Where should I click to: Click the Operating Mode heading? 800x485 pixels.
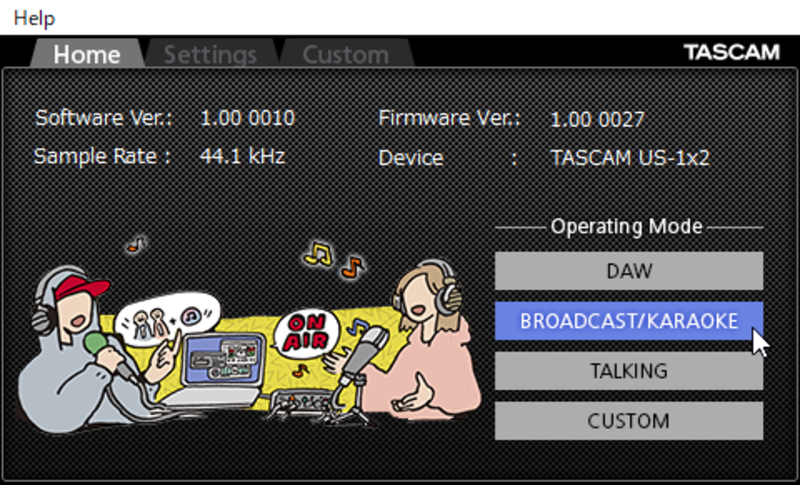coord(627,226)
